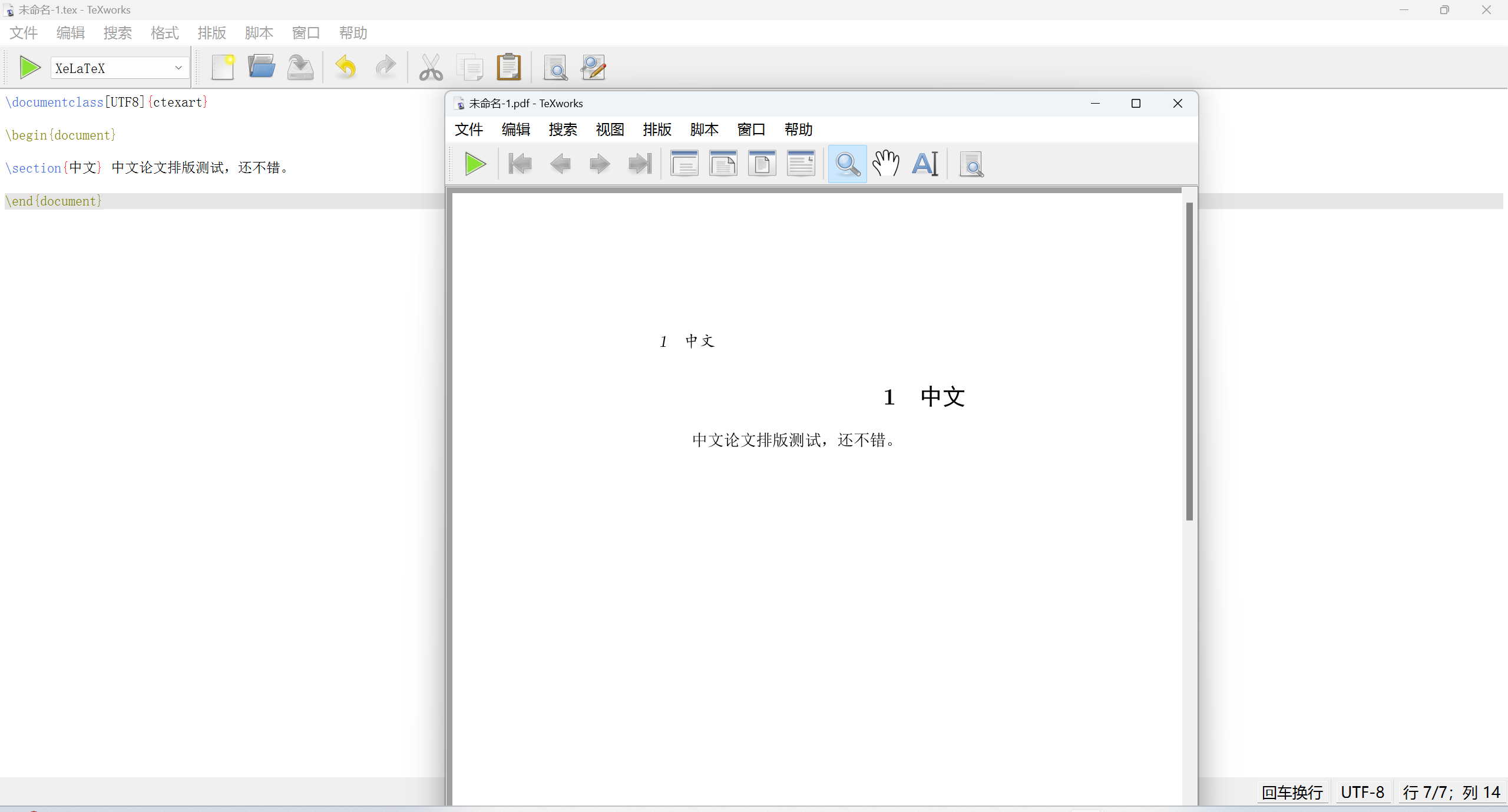Open 视图 menu in PDF window
This screenshot has width=1508, height=812.
coord(610,130)
